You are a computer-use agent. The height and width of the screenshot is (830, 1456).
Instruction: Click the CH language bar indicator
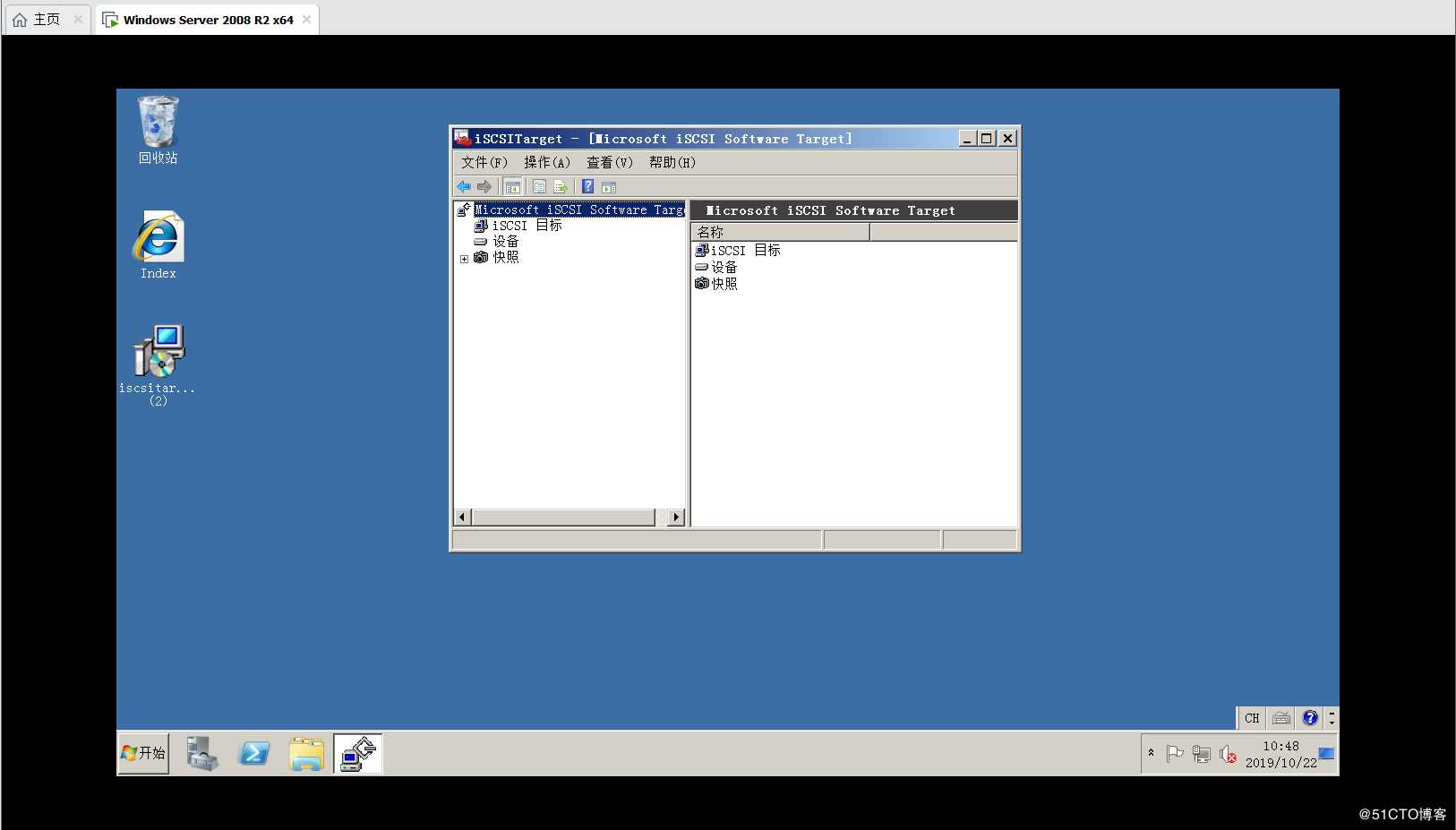point(1252,718)
